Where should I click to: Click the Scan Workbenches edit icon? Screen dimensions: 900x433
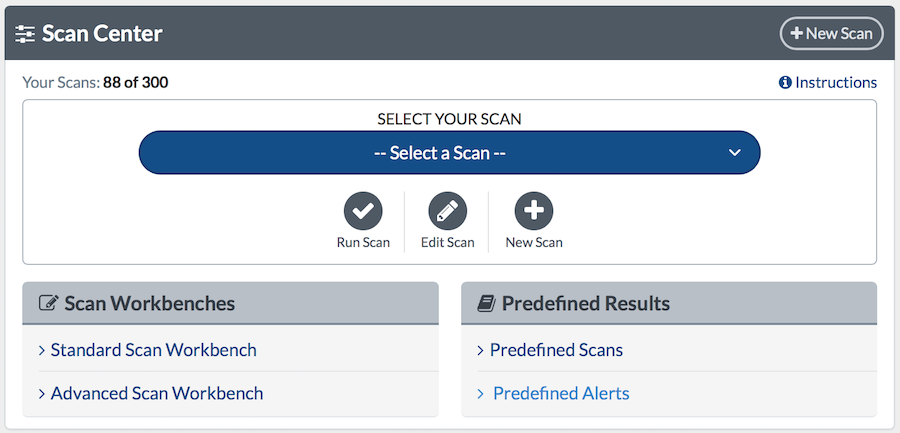click(x=47, y=303)
